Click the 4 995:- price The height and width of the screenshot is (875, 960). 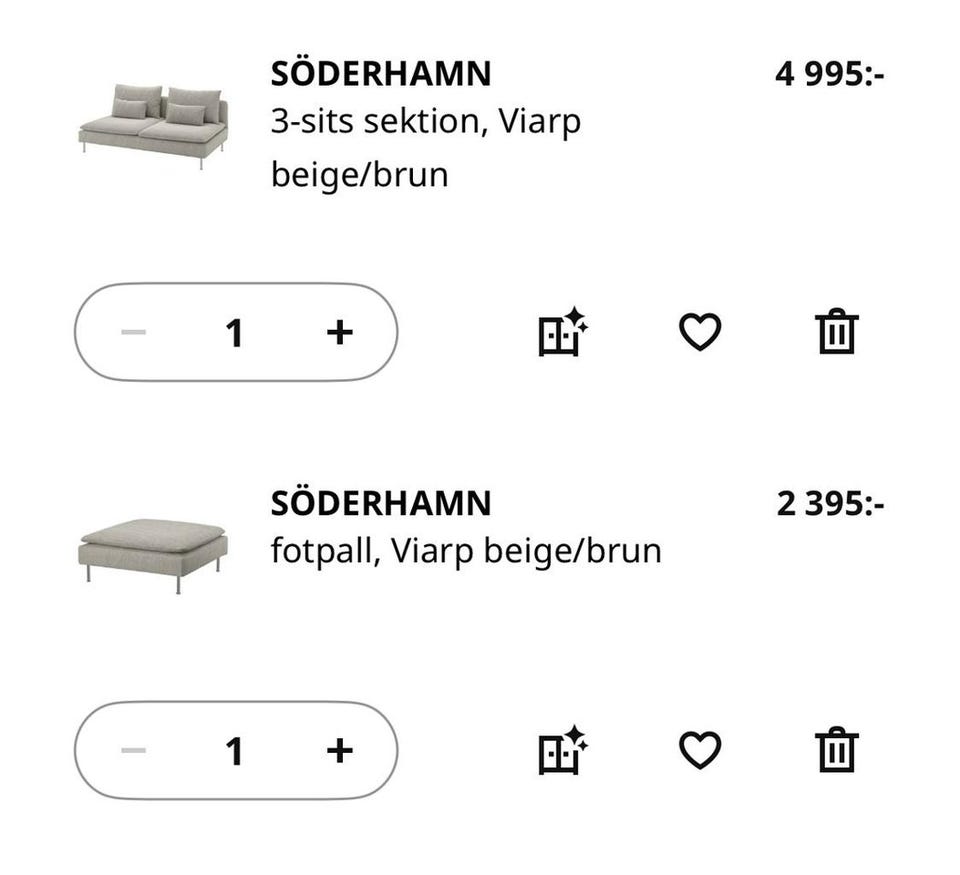[829, 74]
